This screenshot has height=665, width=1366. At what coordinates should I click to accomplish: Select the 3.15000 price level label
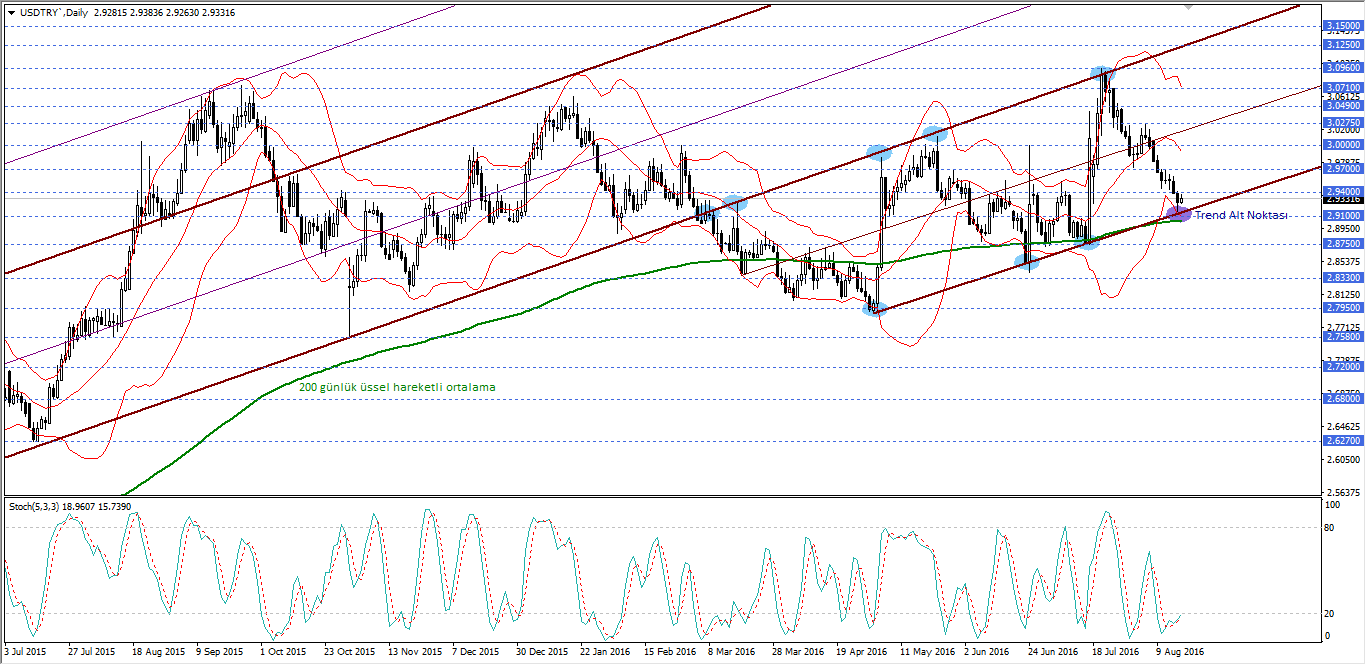(x=1342, y=26)
